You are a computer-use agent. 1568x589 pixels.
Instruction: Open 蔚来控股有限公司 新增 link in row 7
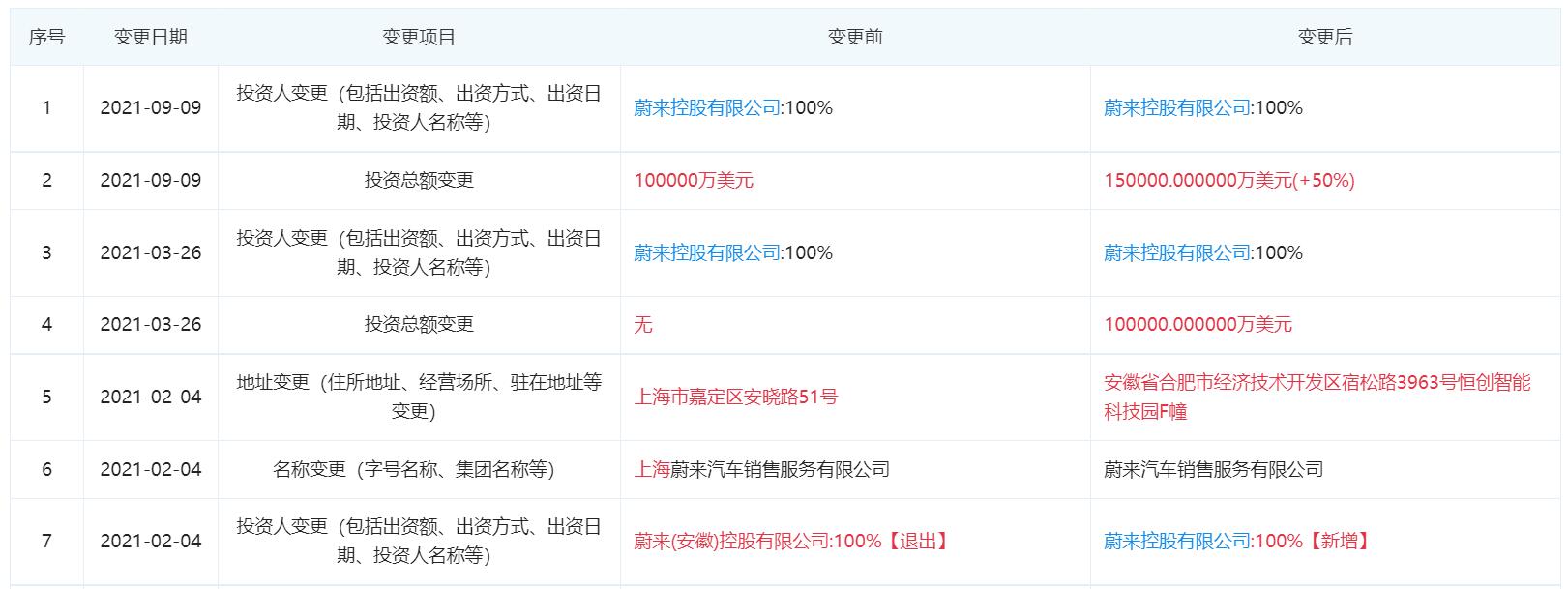point(1177,542)
